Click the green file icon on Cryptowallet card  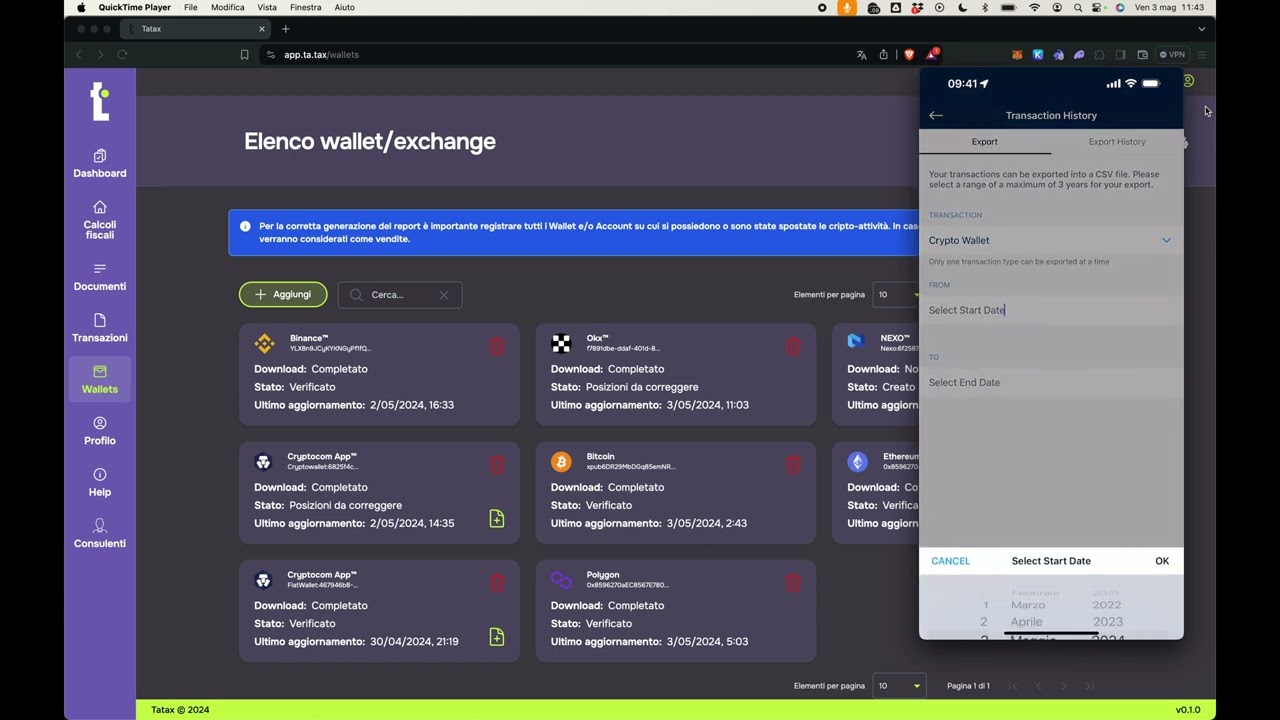click(497, 518)
